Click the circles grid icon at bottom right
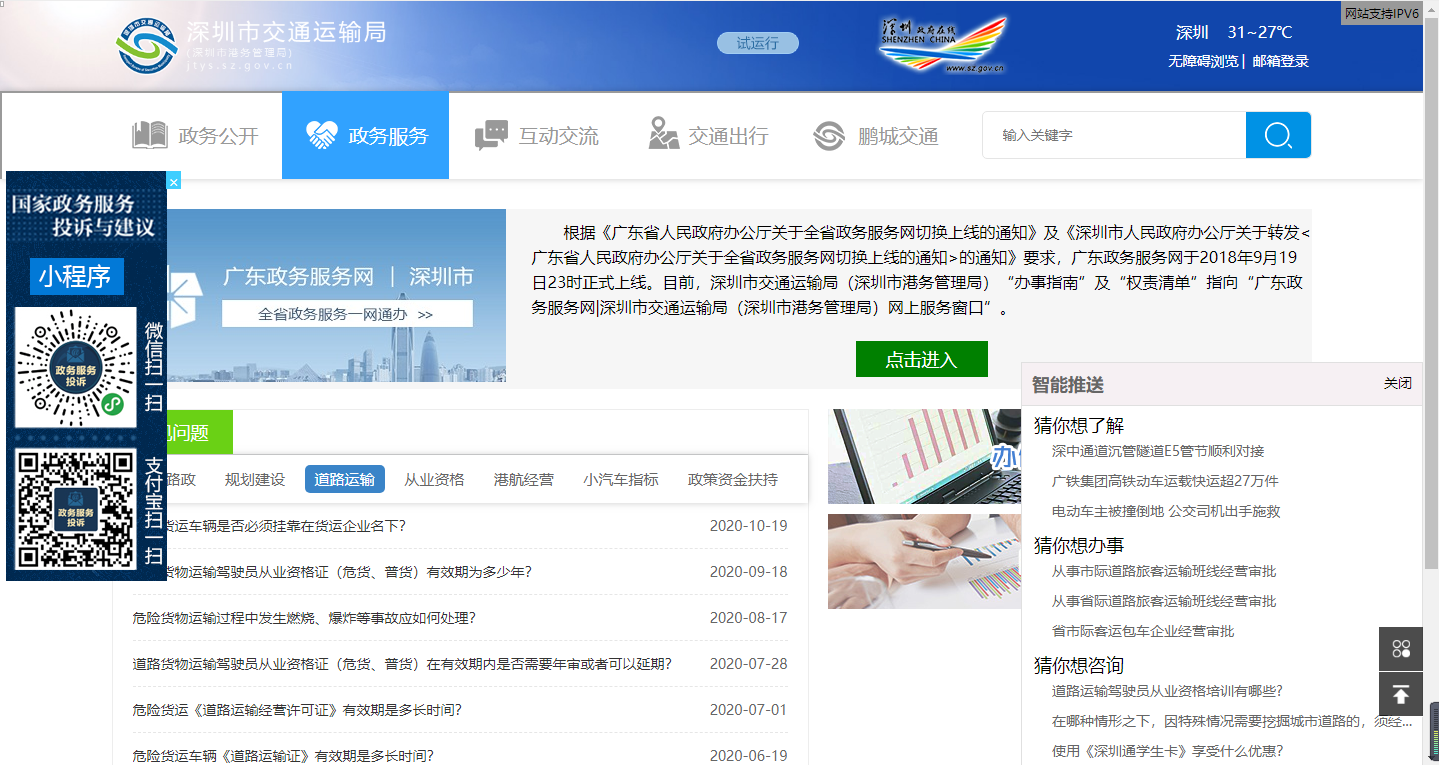Viewport: 1439px width, 765px height. pyautogui.click(x=1403, y=648)
